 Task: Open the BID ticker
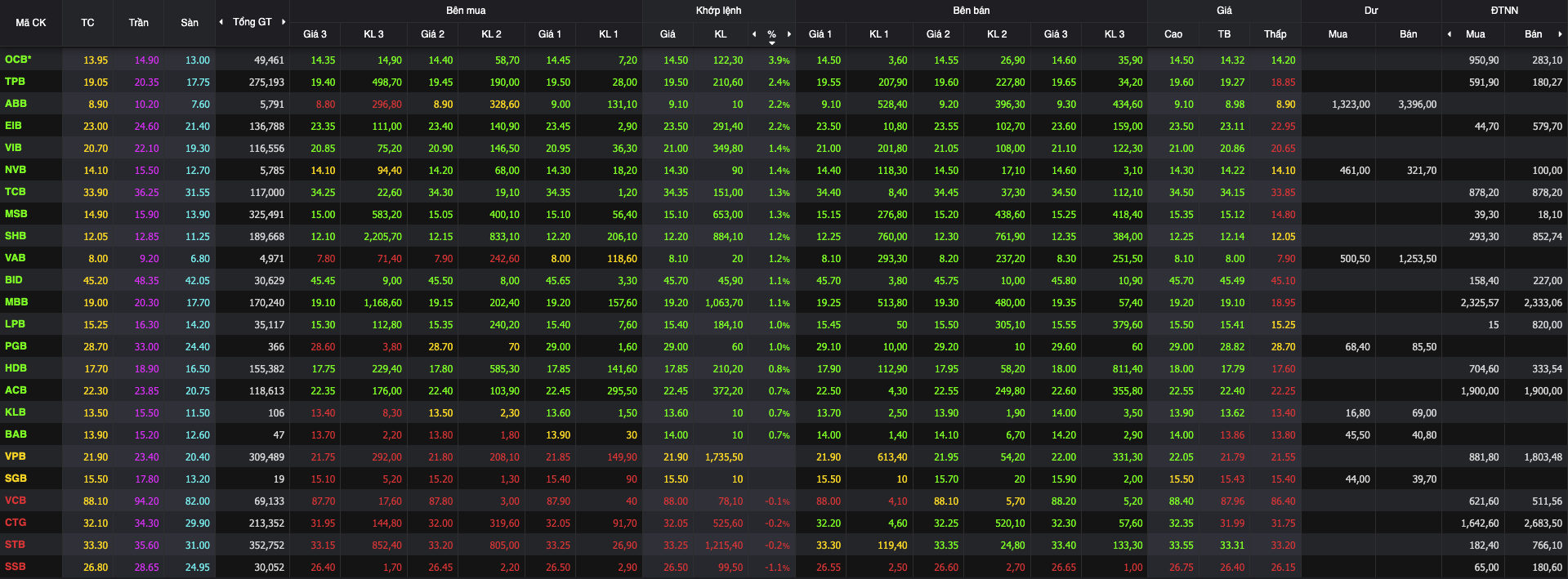(x=14, y=280)
